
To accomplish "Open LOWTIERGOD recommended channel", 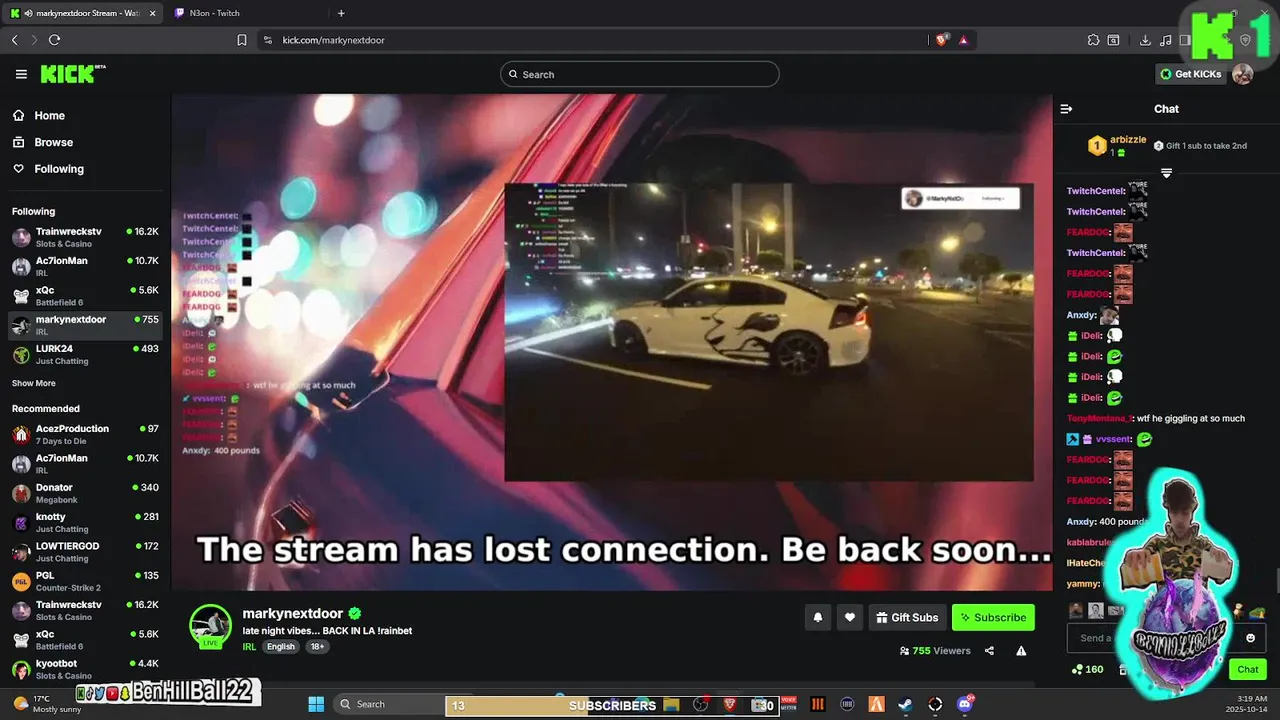I will click(x=85, y=552).
